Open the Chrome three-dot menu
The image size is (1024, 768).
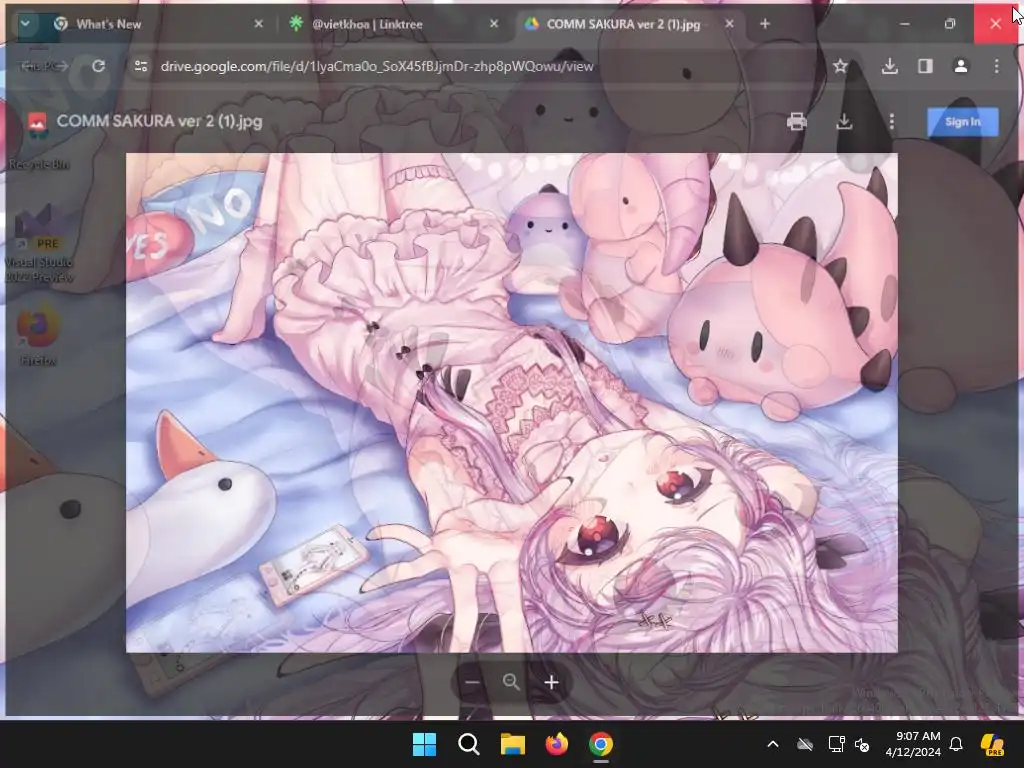click(x=996, y=66)
